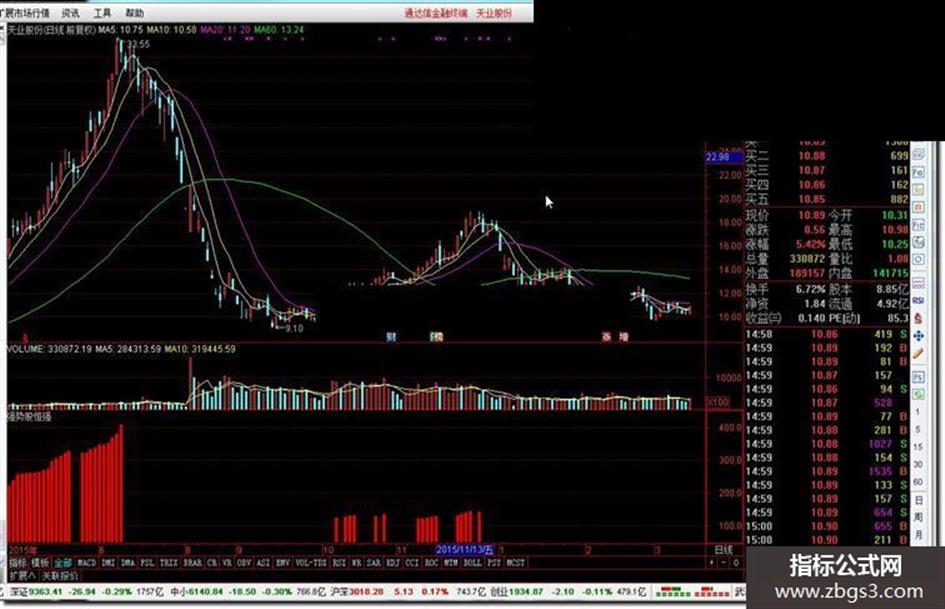
Task: Switch indicator to SAR
Action: coord(374,563)
